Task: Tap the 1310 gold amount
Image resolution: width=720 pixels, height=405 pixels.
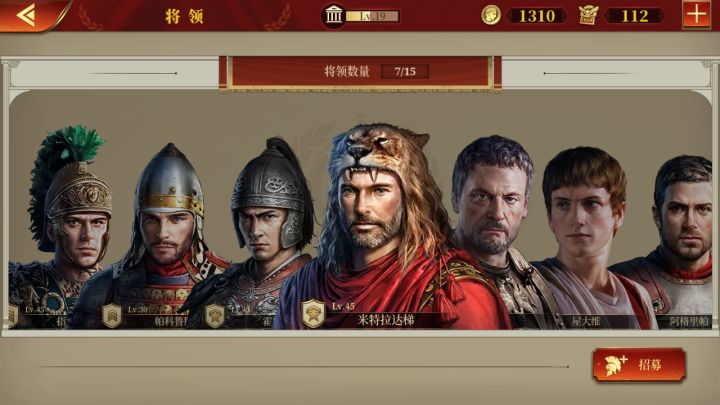Action: click(x=537, y=16)
